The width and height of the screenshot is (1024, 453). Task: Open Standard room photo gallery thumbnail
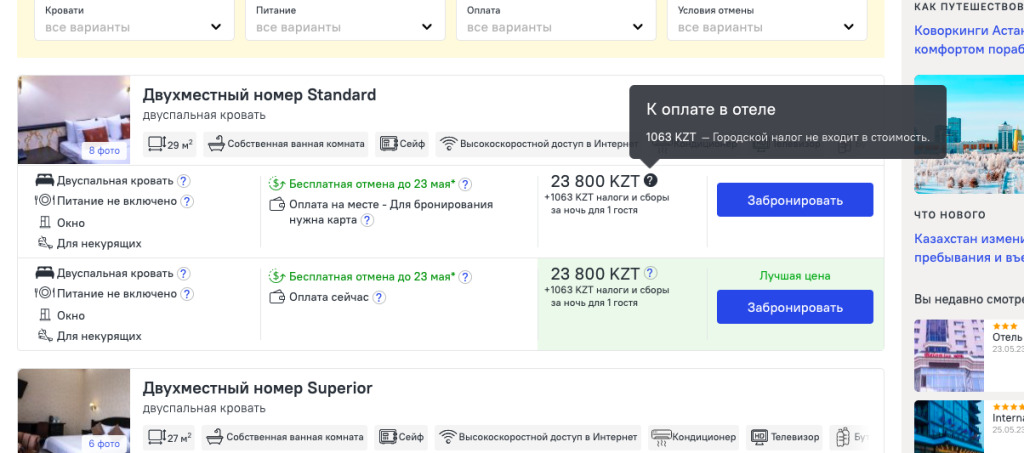[x=74, y=120]
